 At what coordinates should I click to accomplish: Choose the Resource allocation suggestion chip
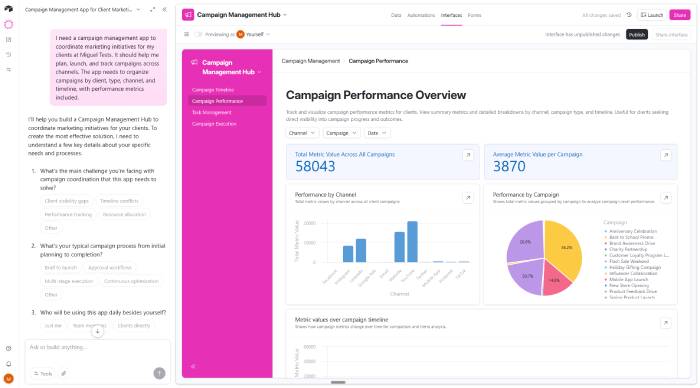(124, 214)
